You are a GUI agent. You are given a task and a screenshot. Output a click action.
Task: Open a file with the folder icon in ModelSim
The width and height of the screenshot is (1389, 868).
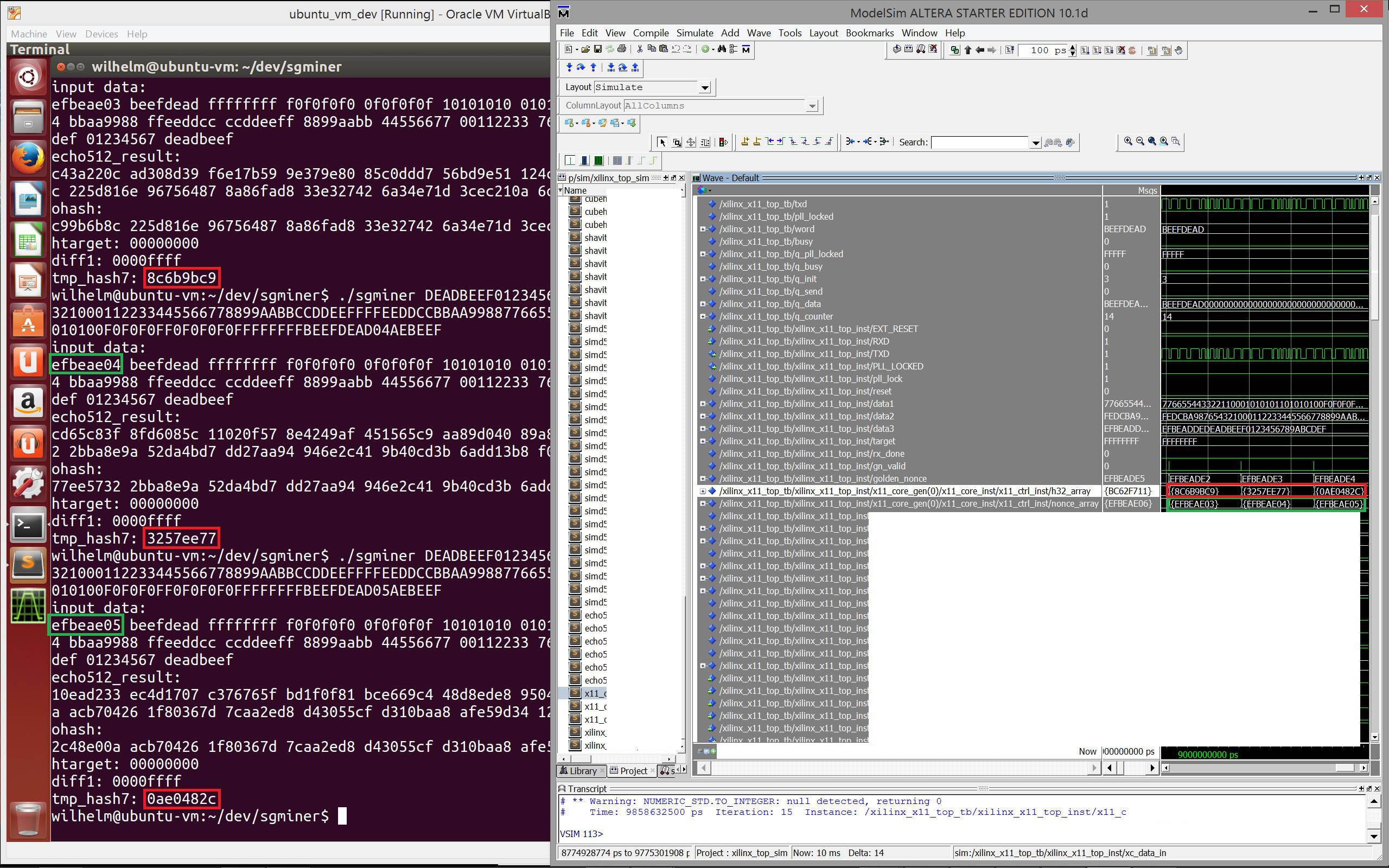click(585, 49)
